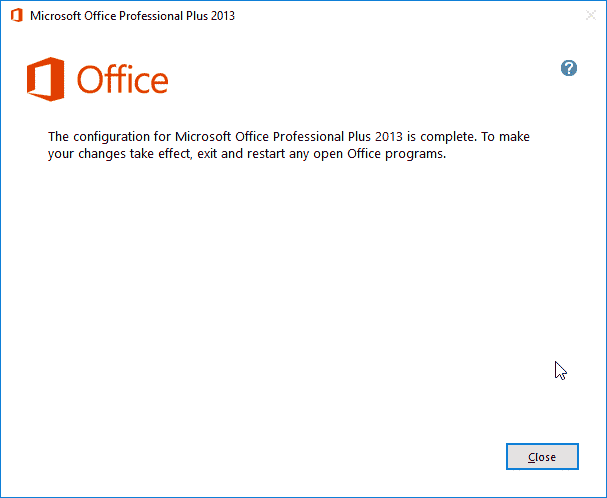Click the blue Help question mark icon

coord(569,68)
